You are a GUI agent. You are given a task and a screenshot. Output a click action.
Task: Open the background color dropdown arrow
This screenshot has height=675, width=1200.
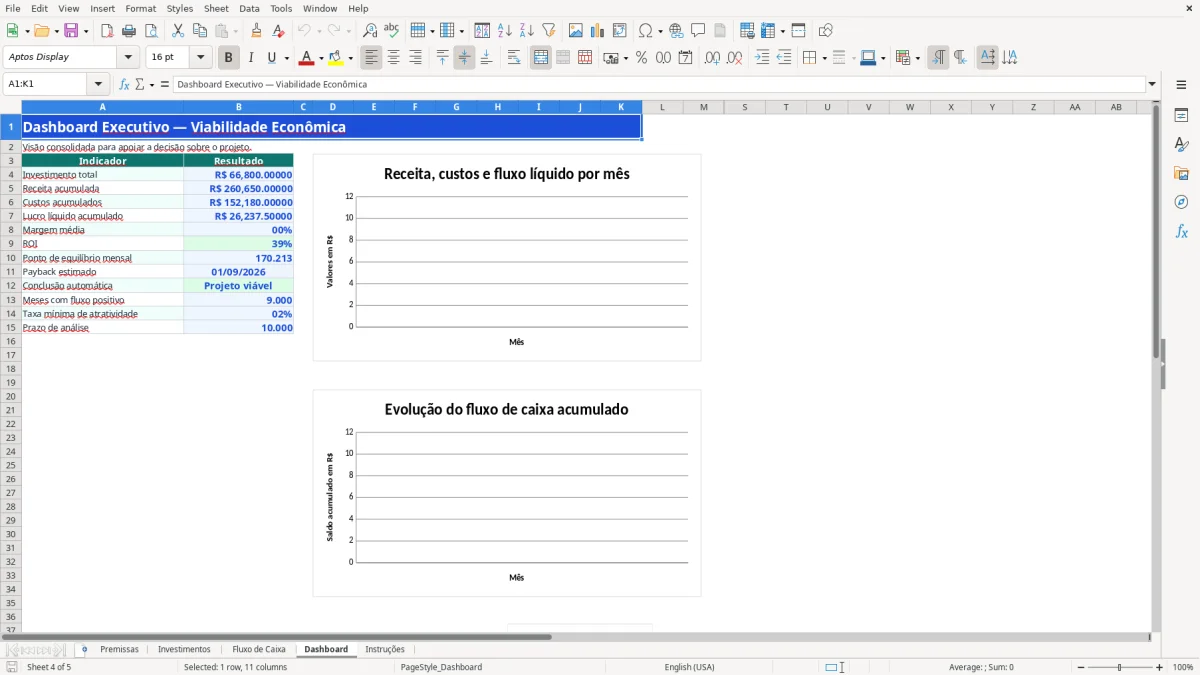pyautogui.click(x=350, y=58)
